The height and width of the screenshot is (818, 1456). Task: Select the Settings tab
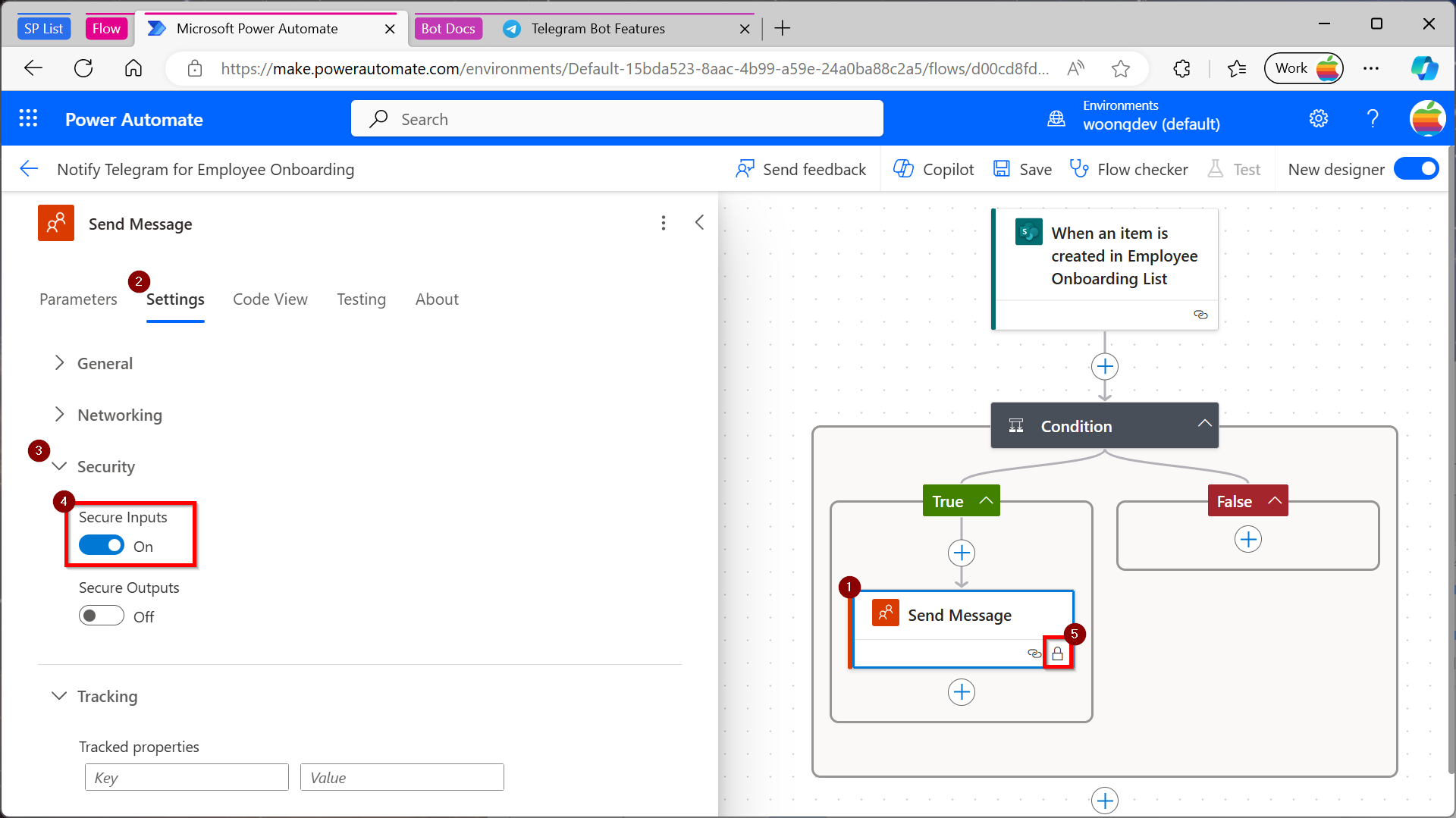pyautogui.click(x=175, y=299)
